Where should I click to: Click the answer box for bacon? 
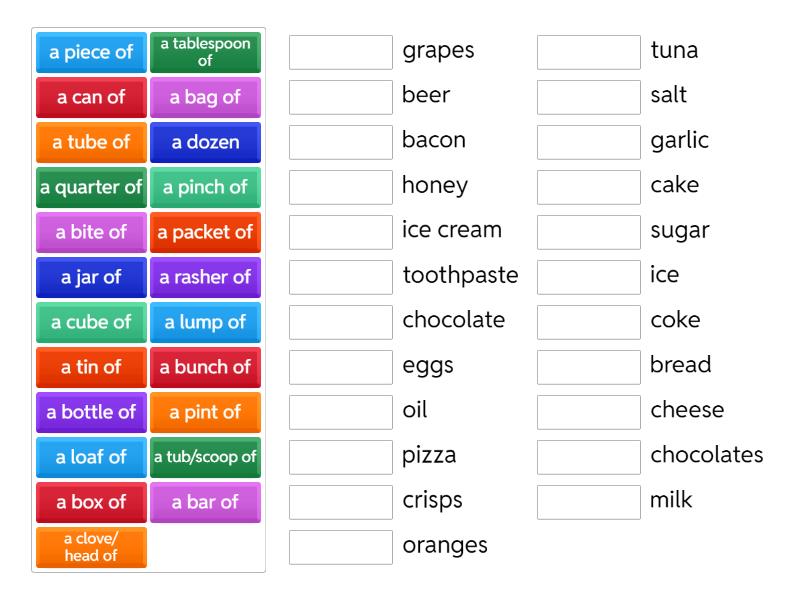pos(341,143)
